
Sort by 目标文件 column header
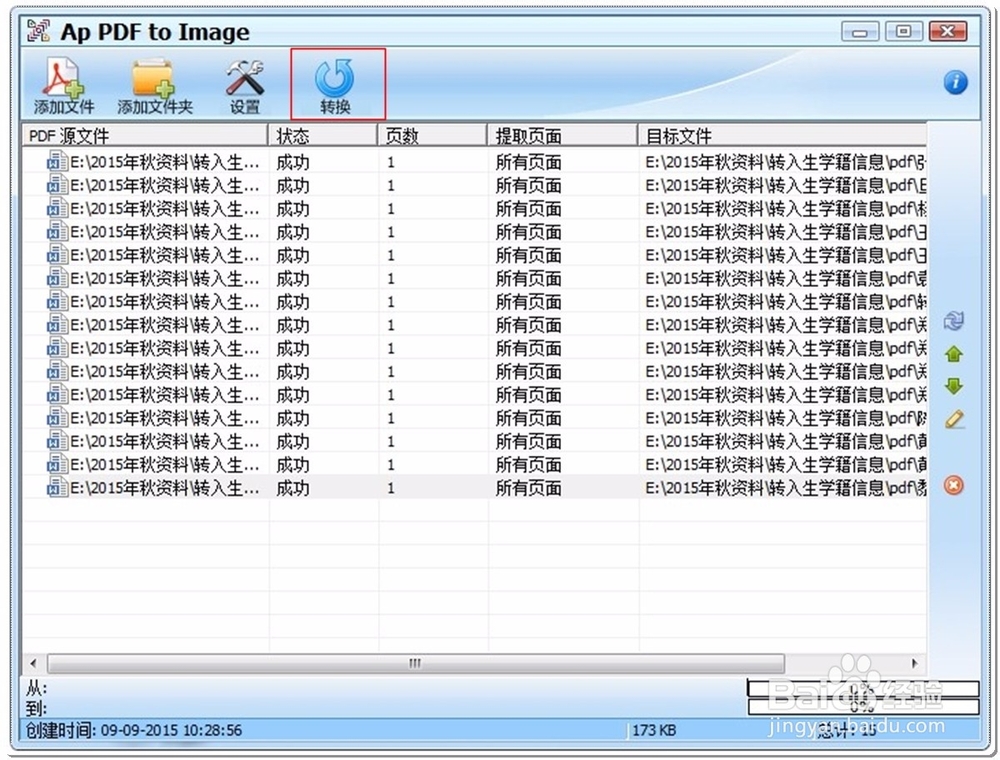(x=783, y=136)
